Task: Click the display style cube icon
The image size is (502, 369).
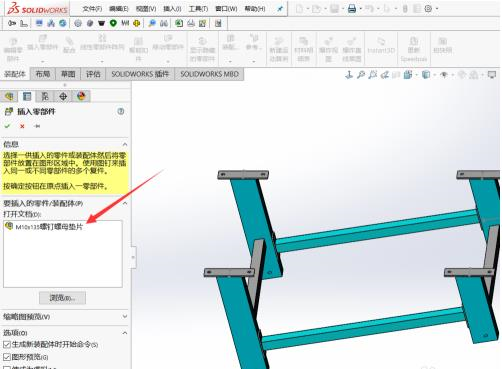Action: 426,75
